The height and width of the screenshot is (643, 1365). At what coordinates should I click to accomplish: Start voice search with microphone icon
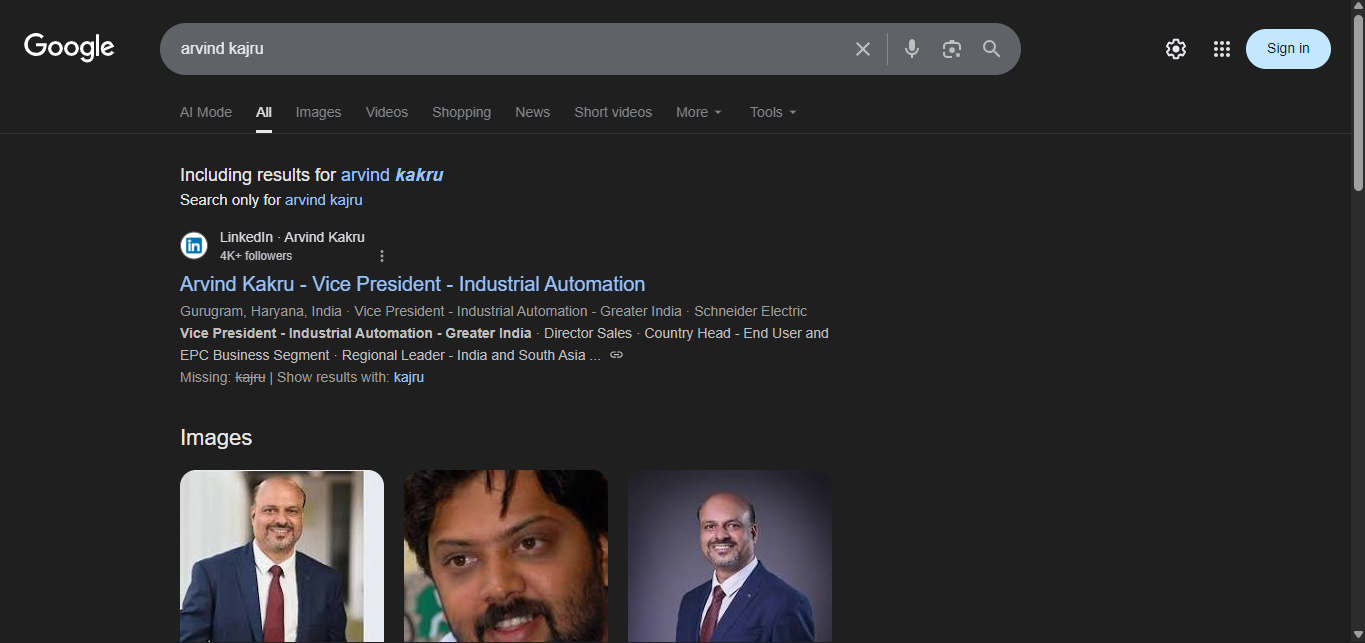[x=911, y=49]
